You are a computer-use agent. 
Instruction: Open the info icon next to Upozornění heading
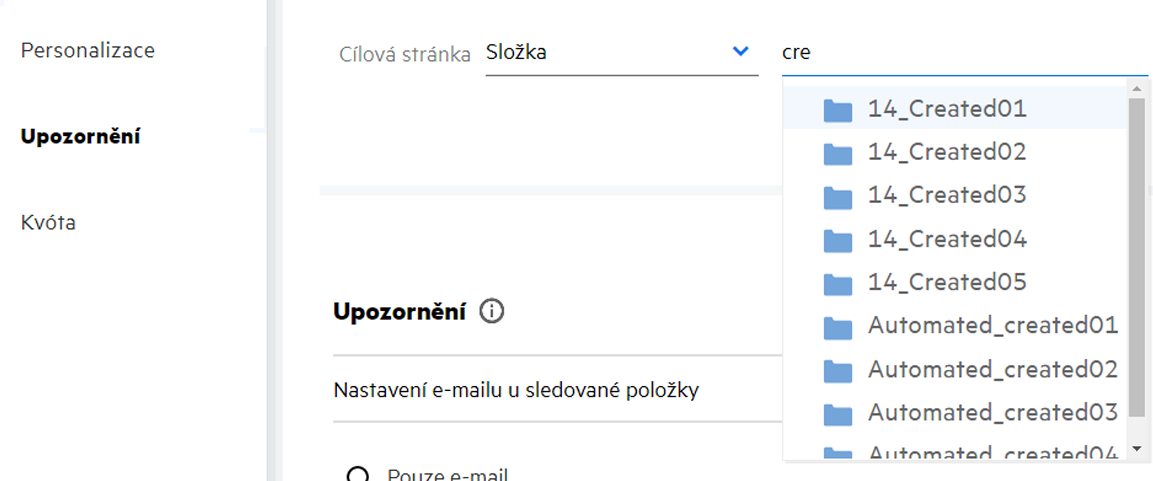(491, 312)
